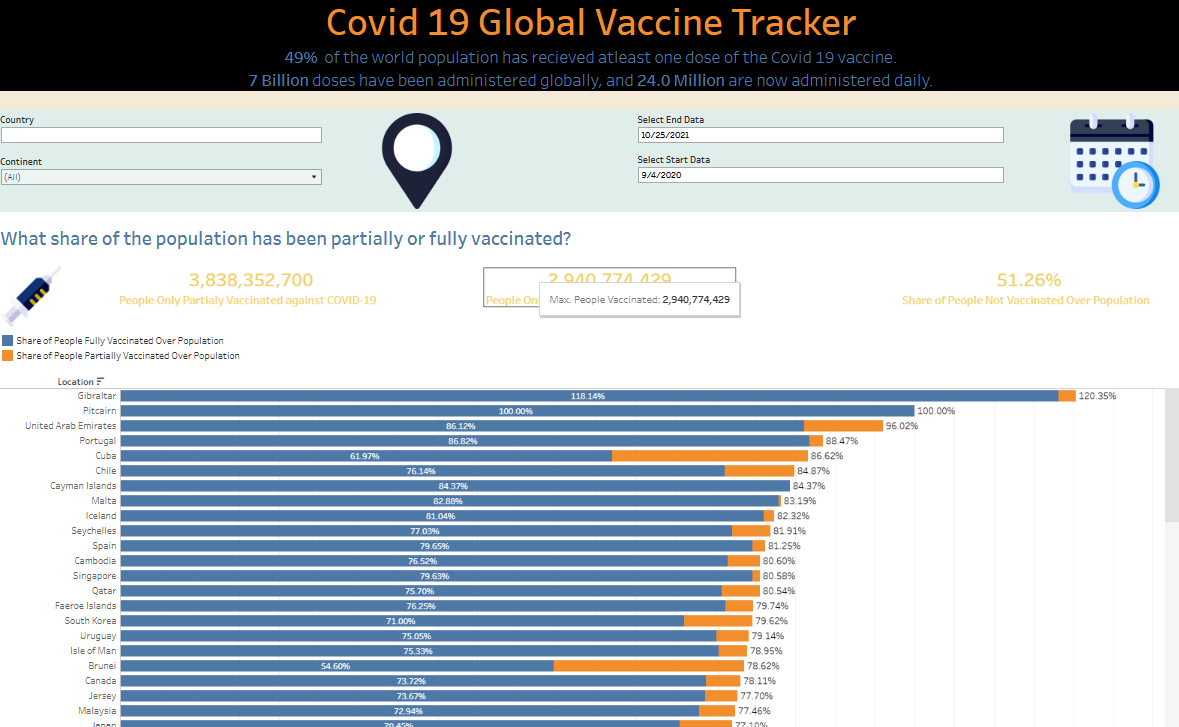Select the End Date input field

pos(820,135)
